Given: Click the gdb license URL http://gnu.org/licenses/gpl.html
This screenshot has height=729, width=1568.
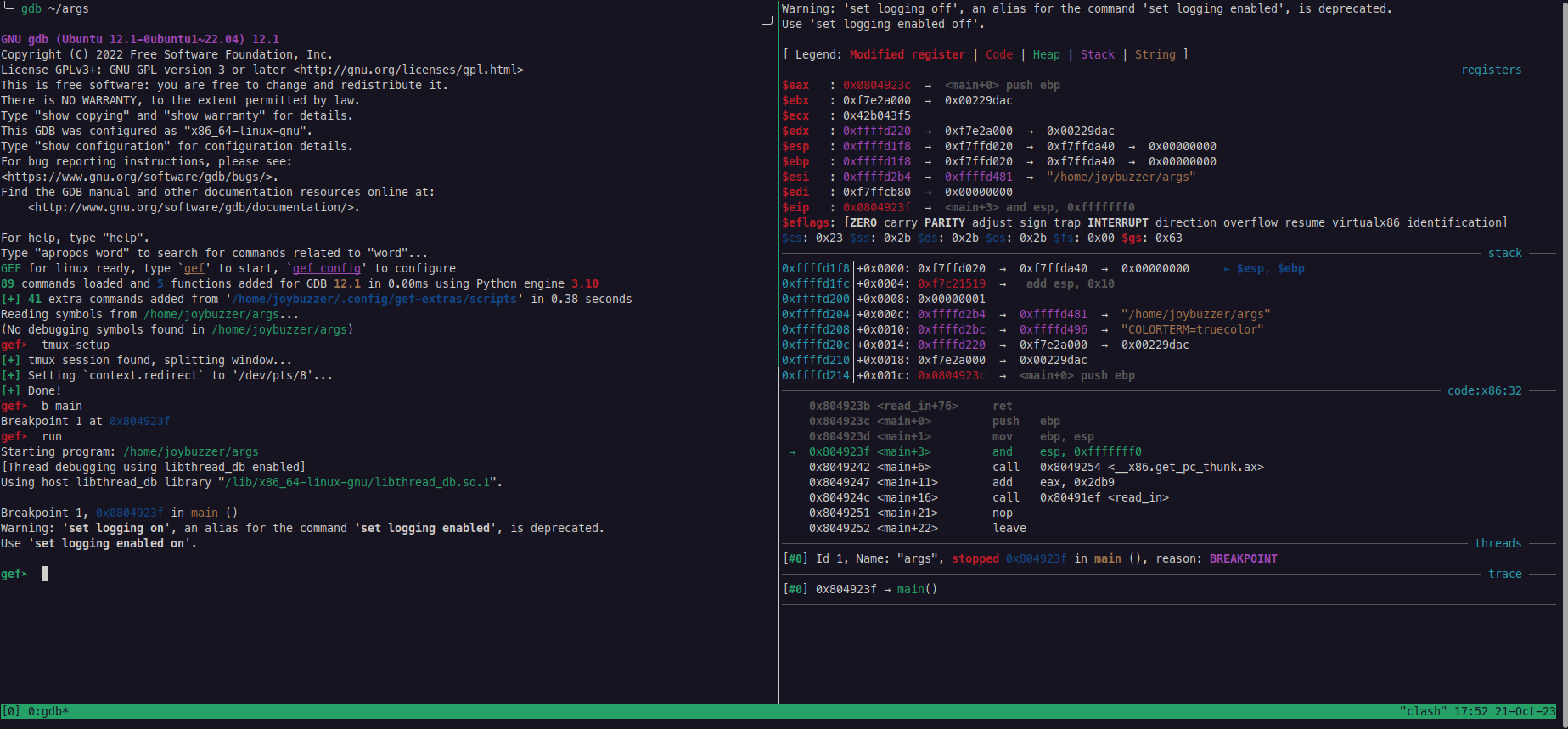Looking at the screenshot, I should click(x=408, y=70).
